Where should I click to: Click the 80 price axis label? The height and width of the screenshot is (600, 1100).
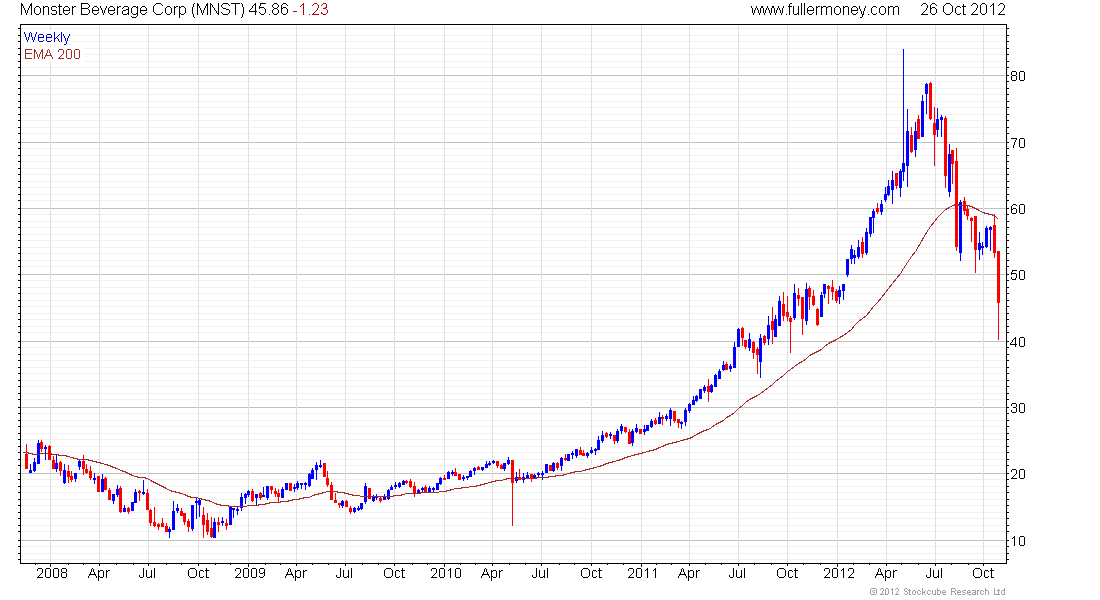(1017, 76)
